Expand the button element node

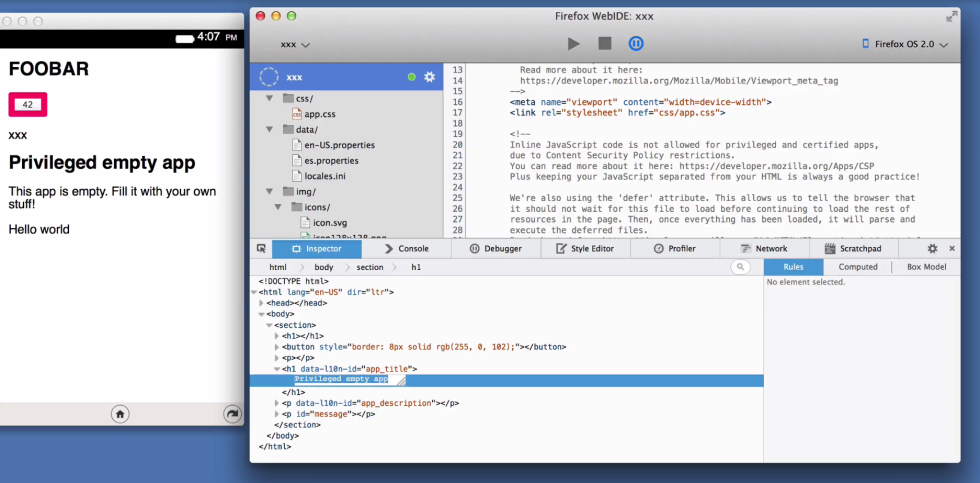pyautogui.click(x=277, y=347)
